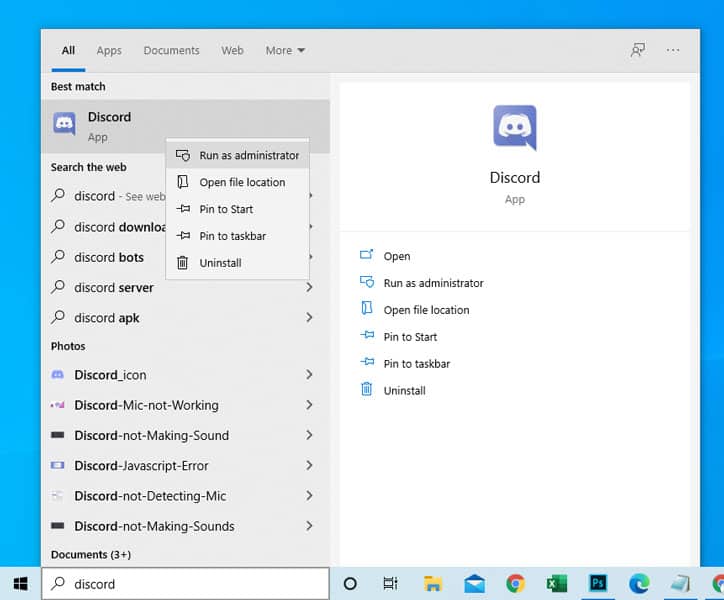Click the folder icon for Open file location in right pane
724x600 pixels.
[x=367, y=308]
